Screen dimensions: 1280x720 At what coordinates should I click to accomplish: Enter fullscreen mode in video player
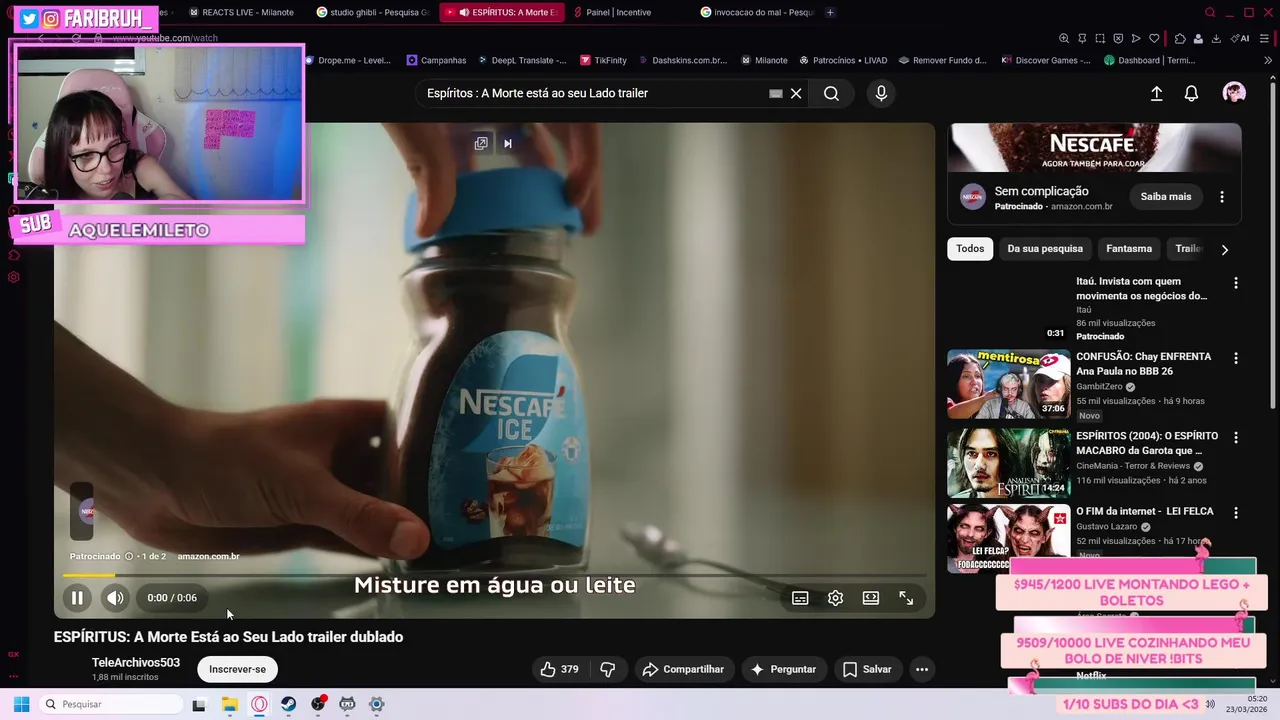pyautogui.click(x=906, y=598)
